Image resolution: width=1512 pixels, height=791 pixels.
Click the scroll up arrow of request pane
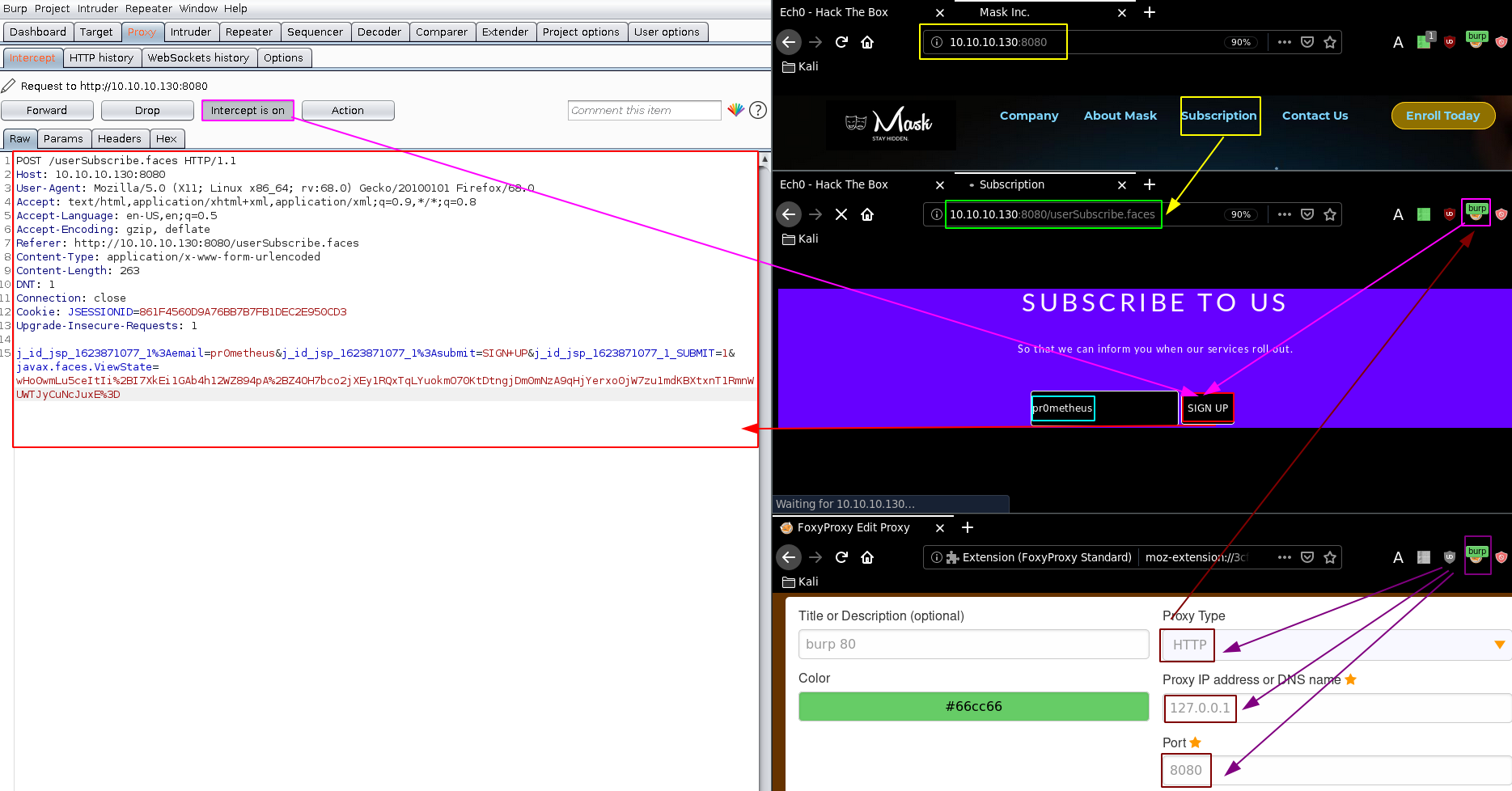pyautogui.click(x=764, y=159)
